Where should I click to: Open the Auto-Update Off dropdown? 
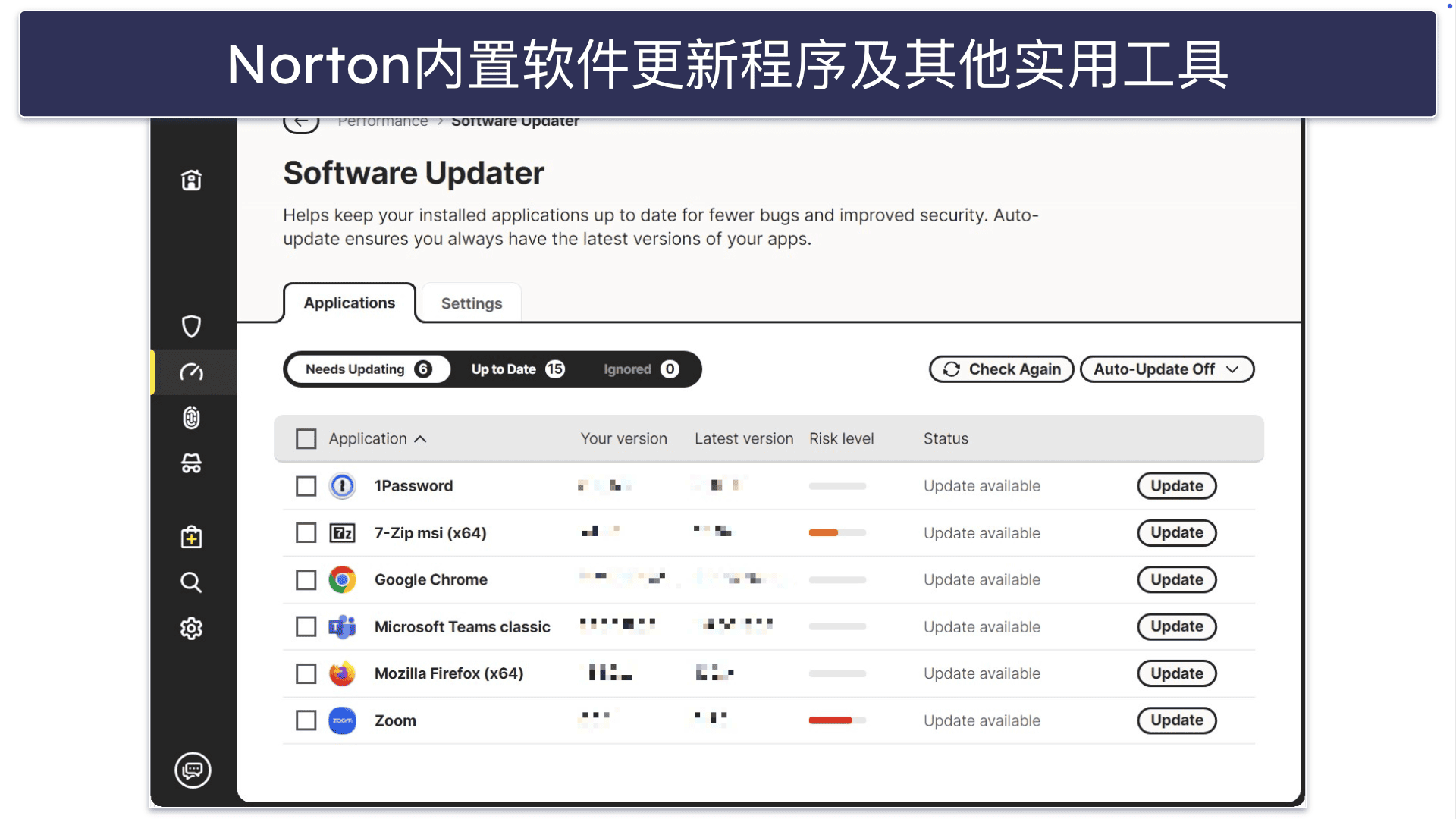(1166, 369)
